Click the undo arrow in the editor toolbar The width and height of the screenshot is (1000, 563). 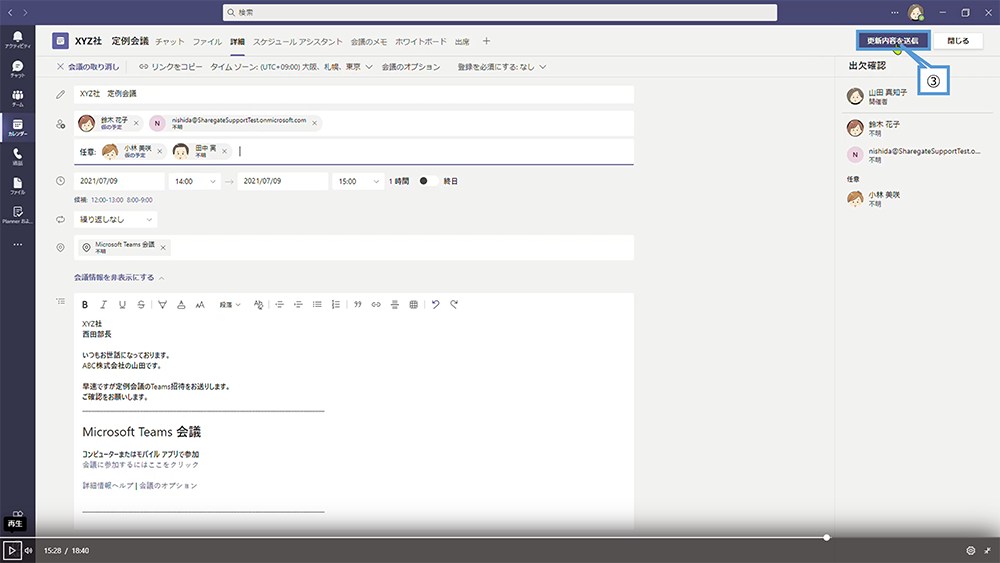435,304
